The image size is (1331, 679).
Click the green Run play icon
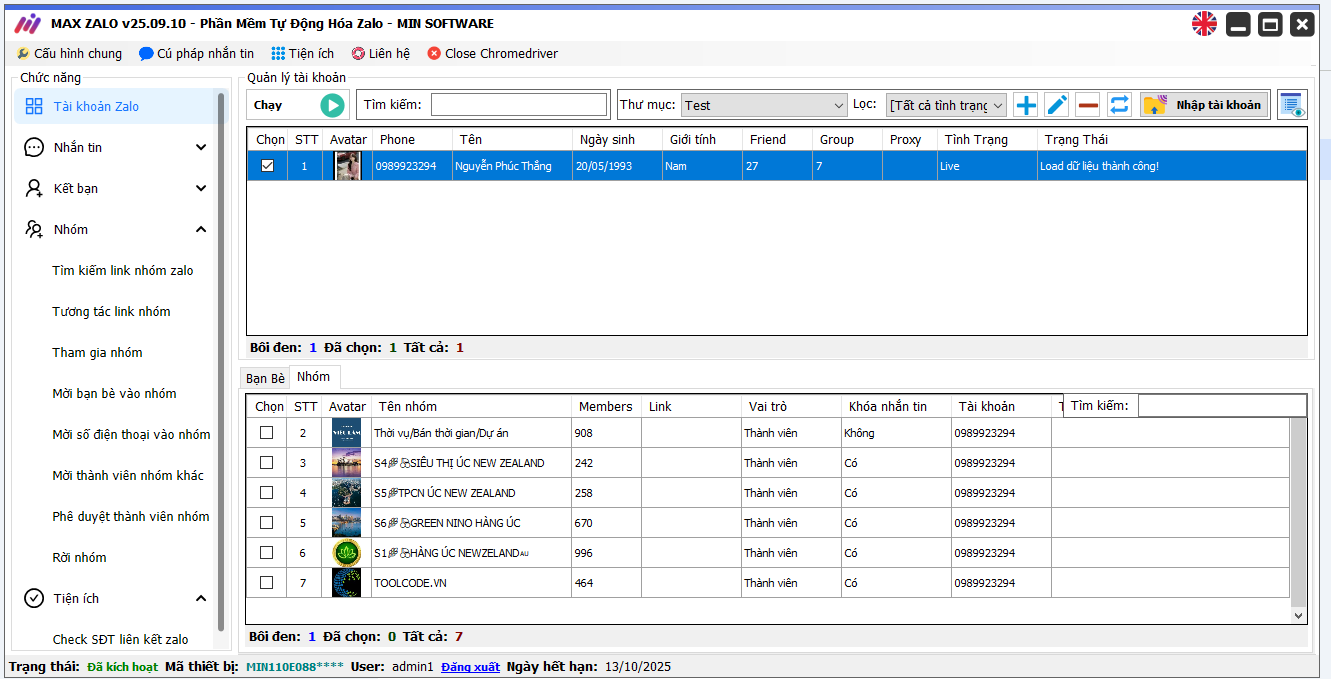coord(332,105)
